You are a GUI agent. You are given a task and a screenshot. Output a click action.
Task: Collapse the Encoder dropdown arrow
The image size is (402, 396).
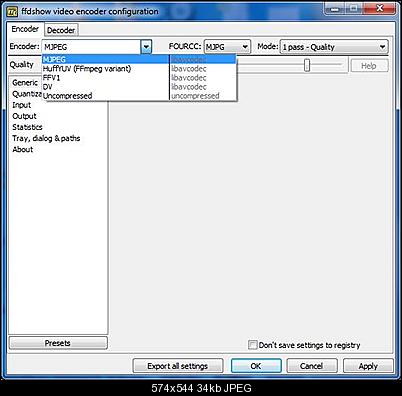(x=146, y=47)
